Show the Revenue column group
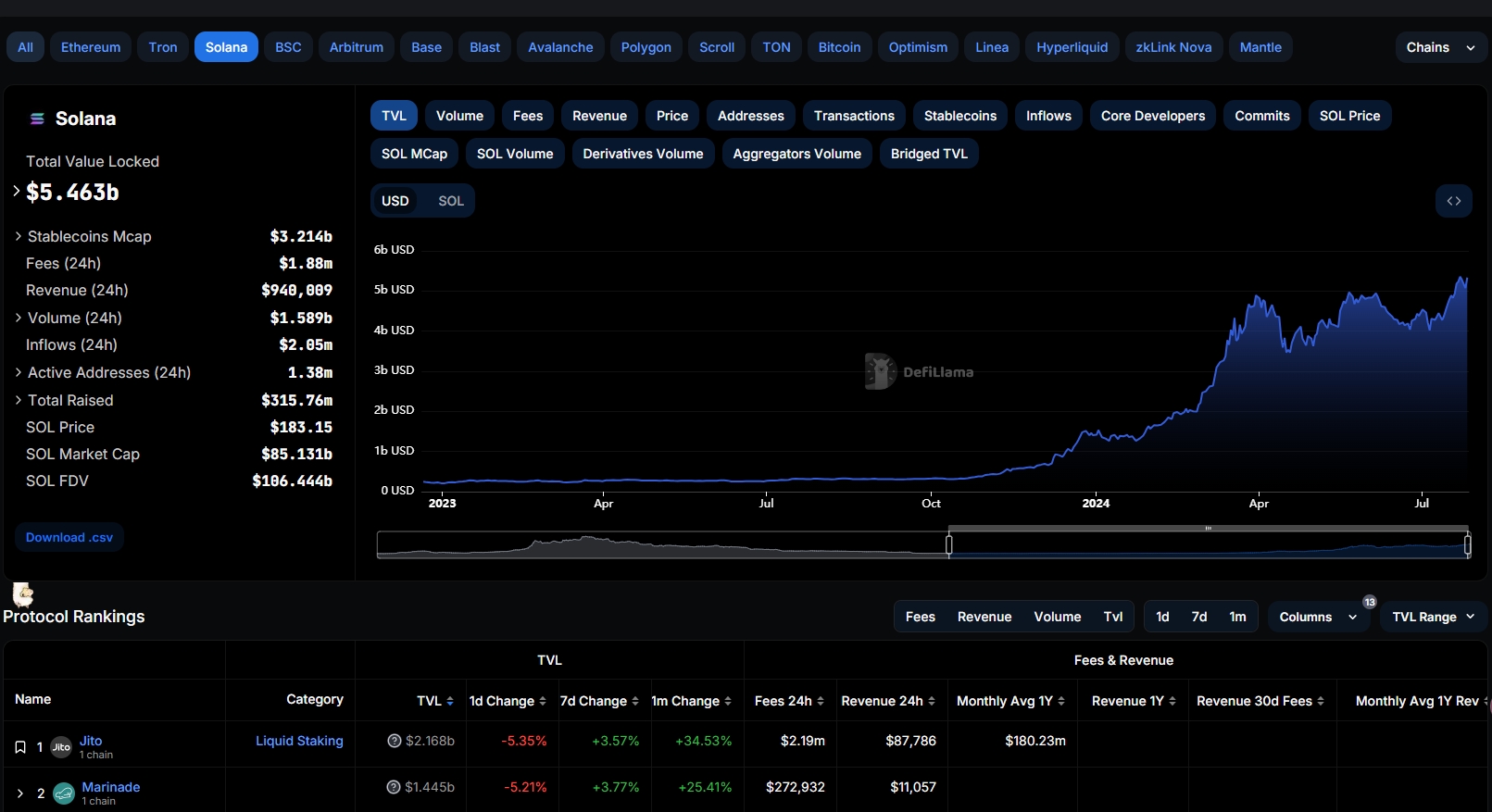The width and height of the screenshot is (1492, 812). (x=984, y=617)
